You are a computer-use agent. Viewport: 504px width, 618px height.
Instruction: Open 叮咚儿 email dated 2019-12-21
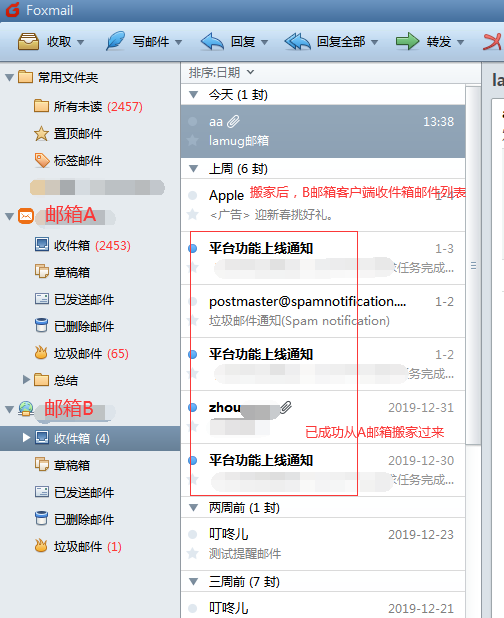[x=323, y=605]
